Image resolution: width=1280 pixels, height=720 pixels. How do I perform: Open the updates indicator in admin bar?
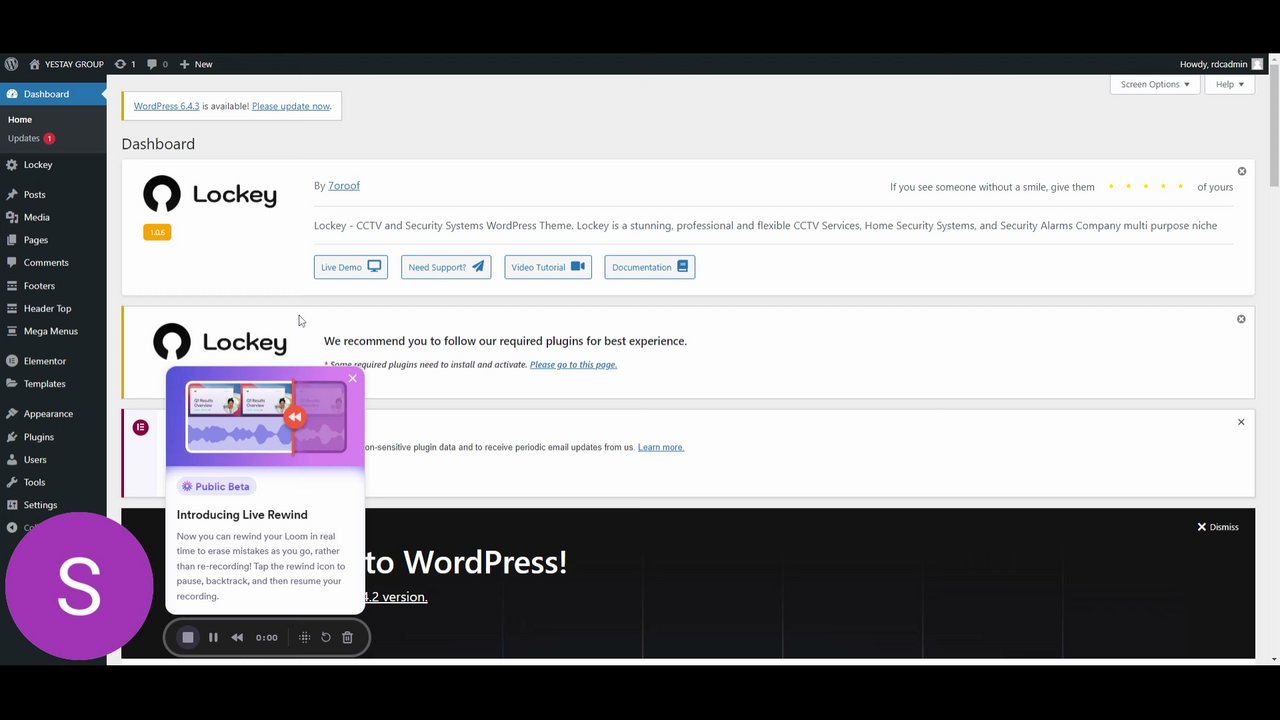coord(125,64)
